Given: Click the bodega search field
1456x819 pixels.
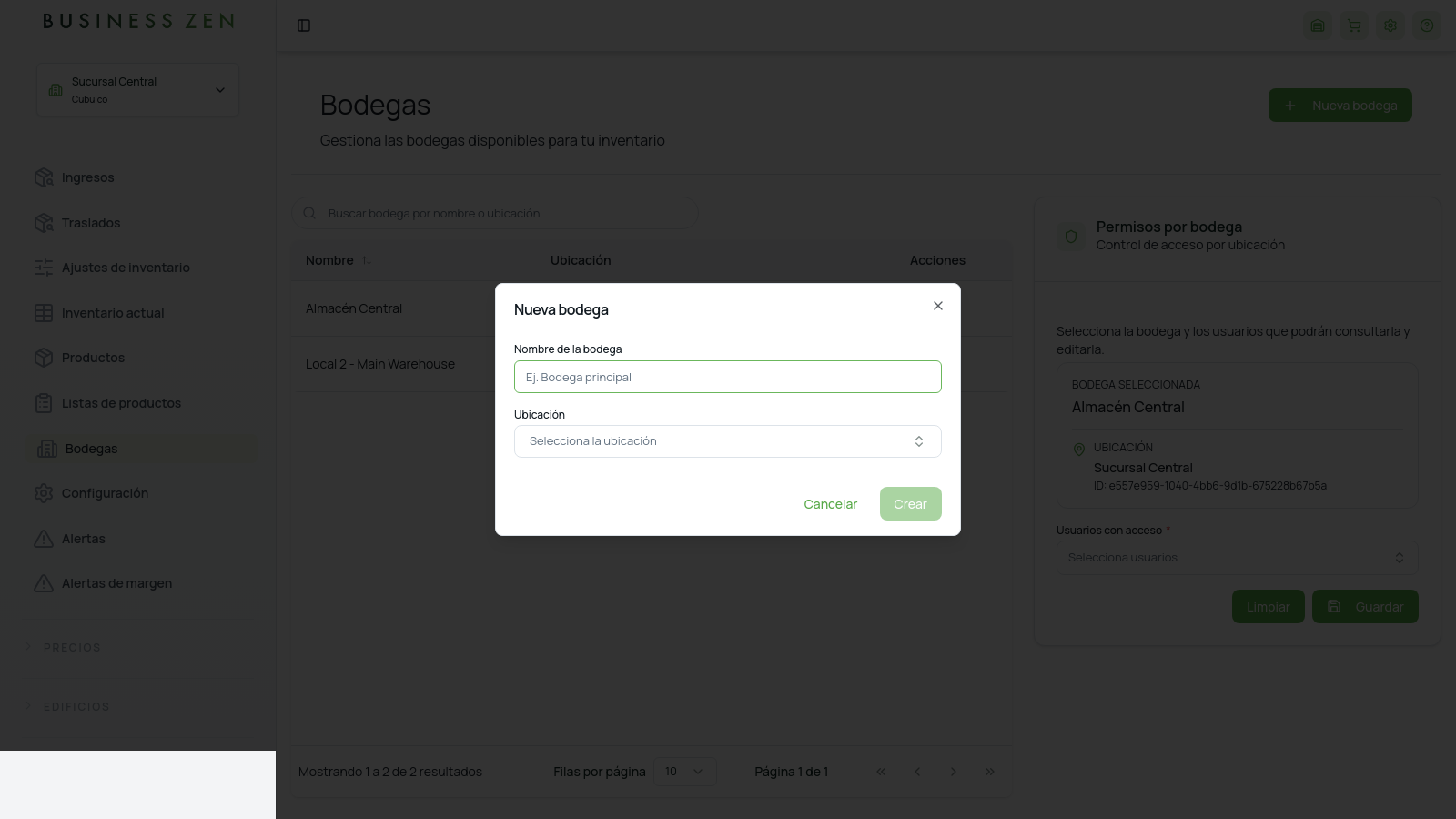Looking at the screenshot, I should coord(495,213).
